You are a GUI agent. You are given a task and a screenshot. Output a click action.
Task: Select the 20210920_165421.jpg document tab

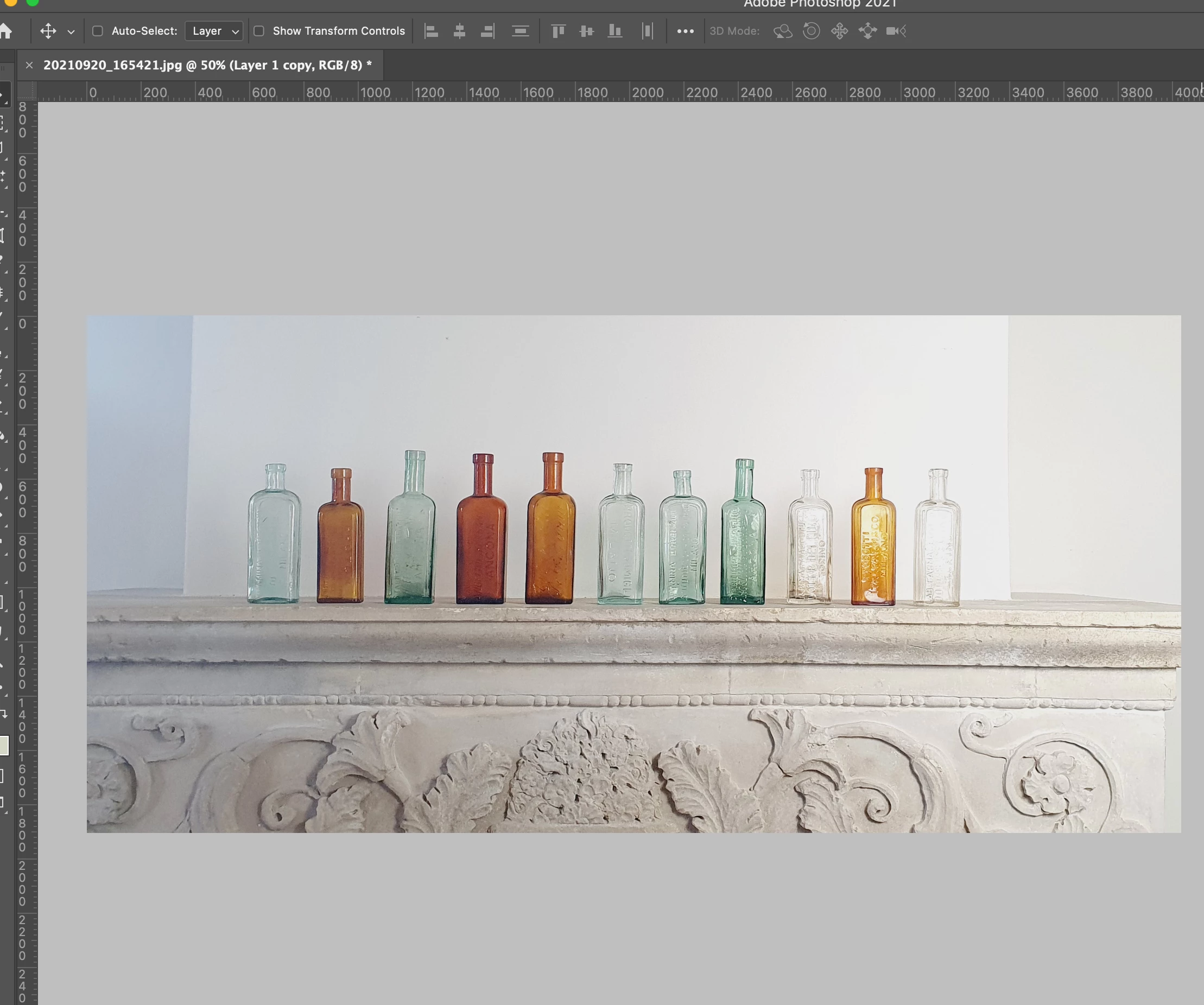pos(206,65)
